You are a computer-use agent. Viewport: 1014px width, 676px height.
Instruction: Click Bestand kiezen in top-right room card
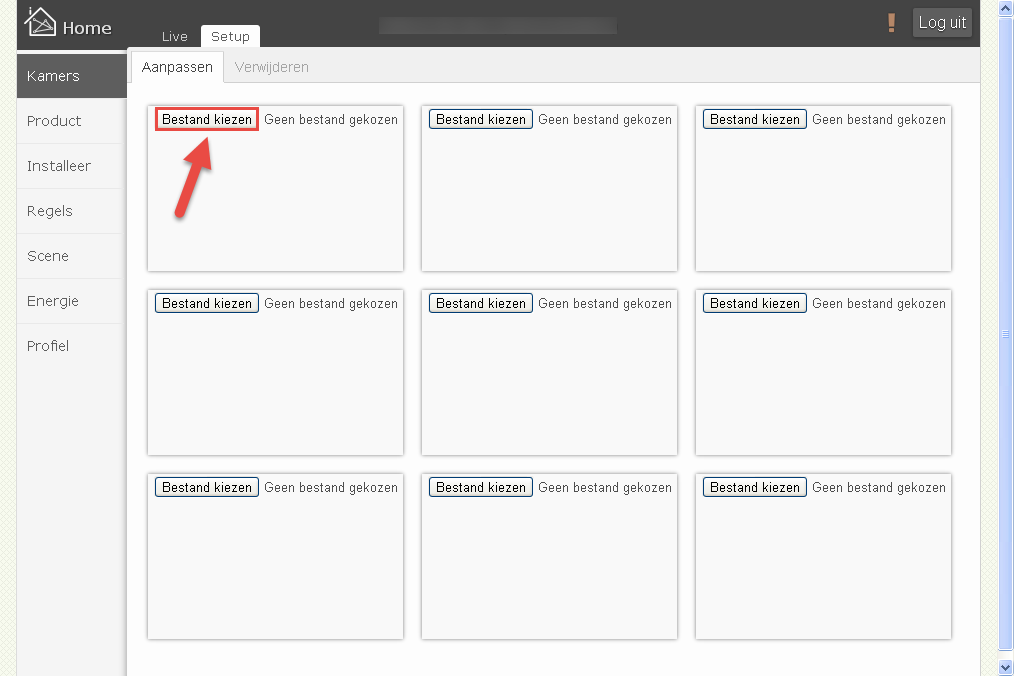755,120
